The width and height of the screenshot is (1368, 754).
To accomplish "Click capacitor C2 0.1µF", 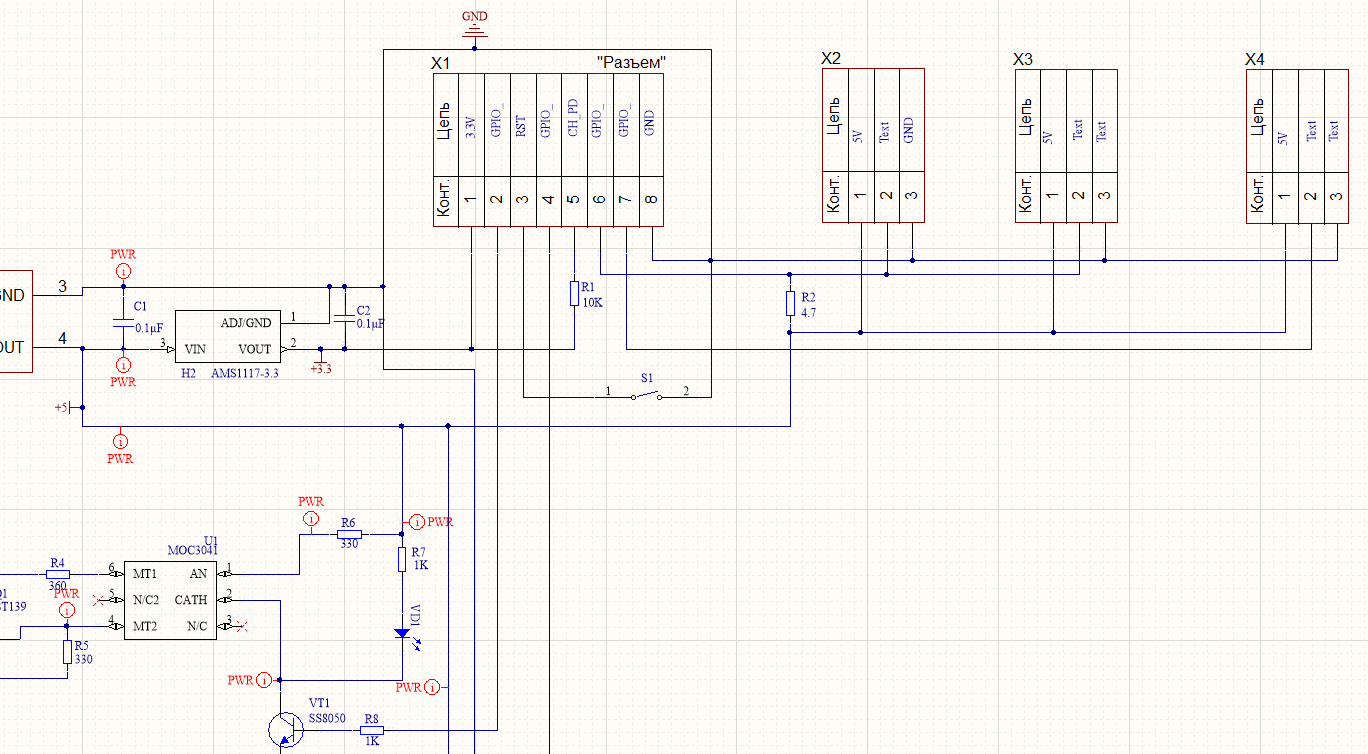I will pyautogui.click(x=344, y=317).
